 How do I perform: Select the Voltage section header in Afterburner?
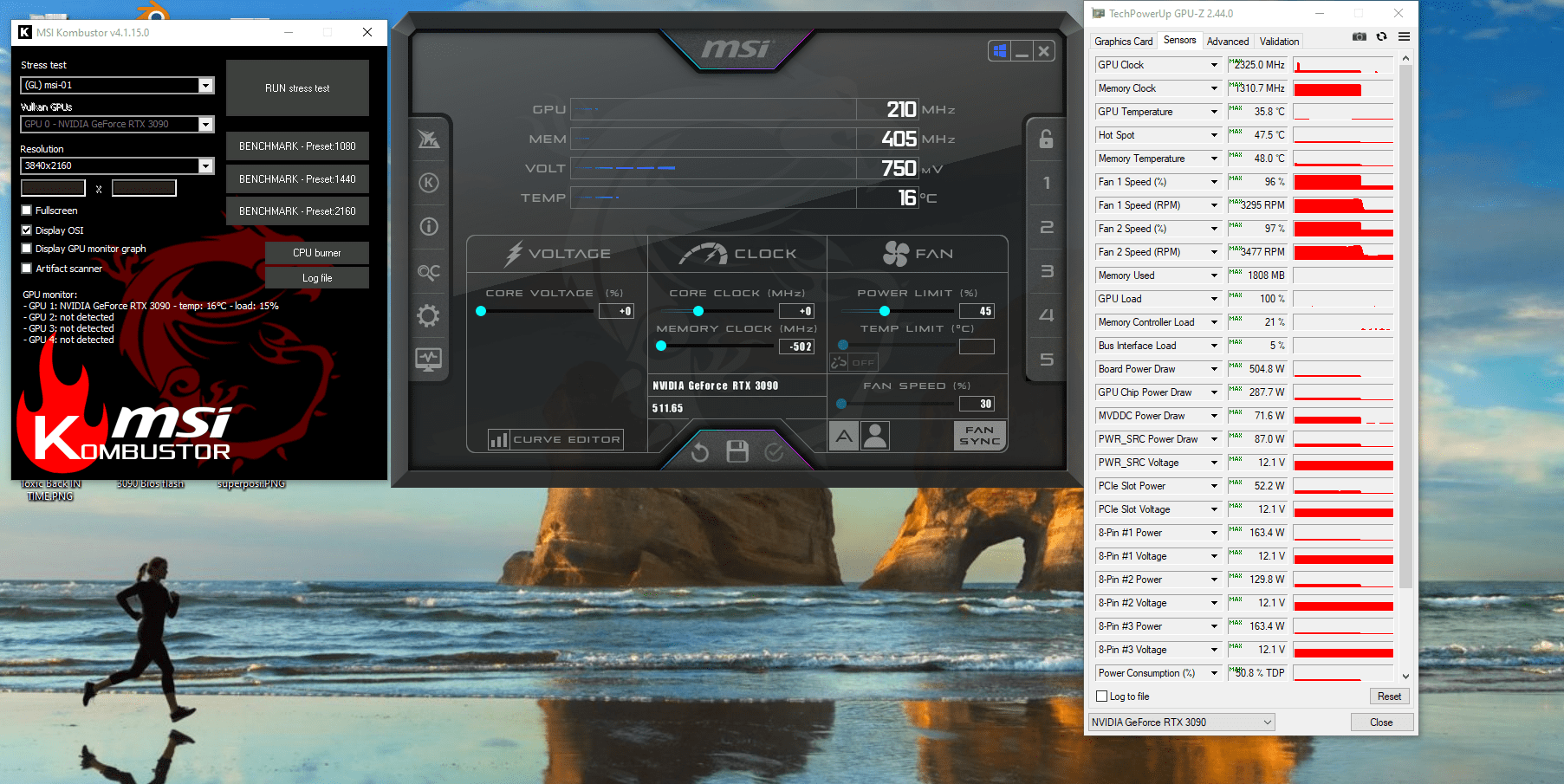point(558,254)
